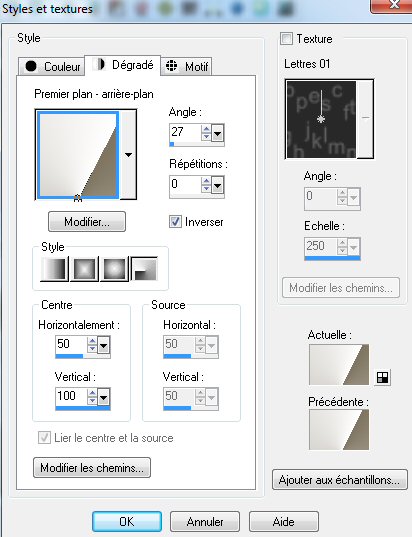Select the rectangular gradient style icon
Image resolution: width=412 pixels, height=537 pixels.
coord(84,269)
